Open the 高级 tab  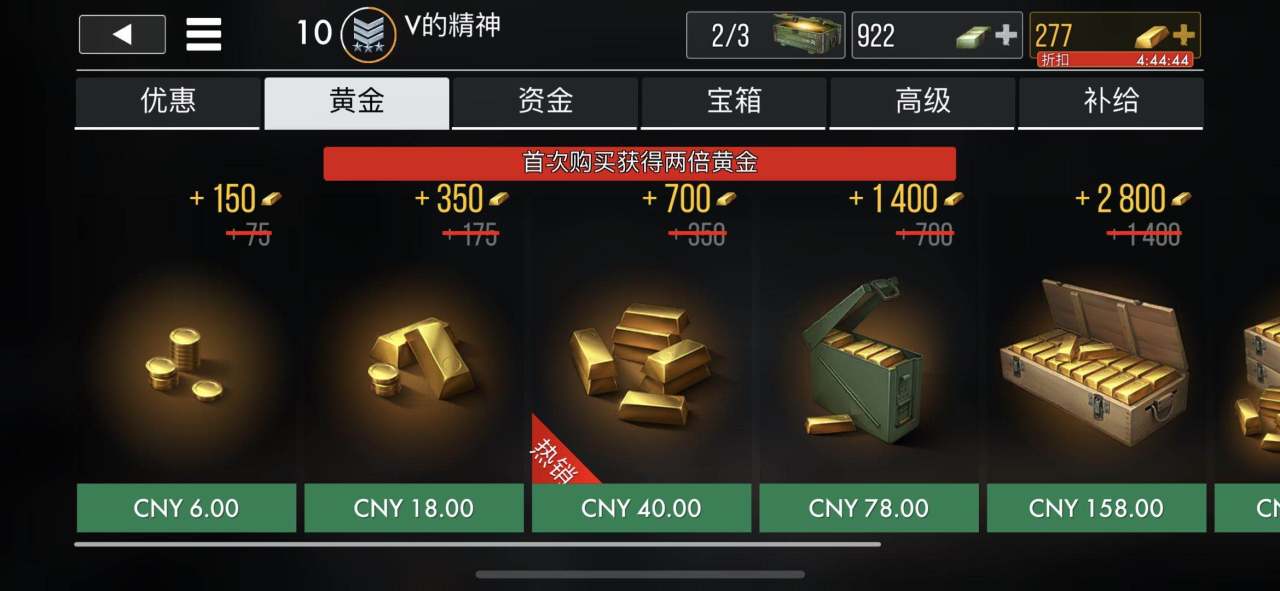pyautogui.click(x=922, y=102)
